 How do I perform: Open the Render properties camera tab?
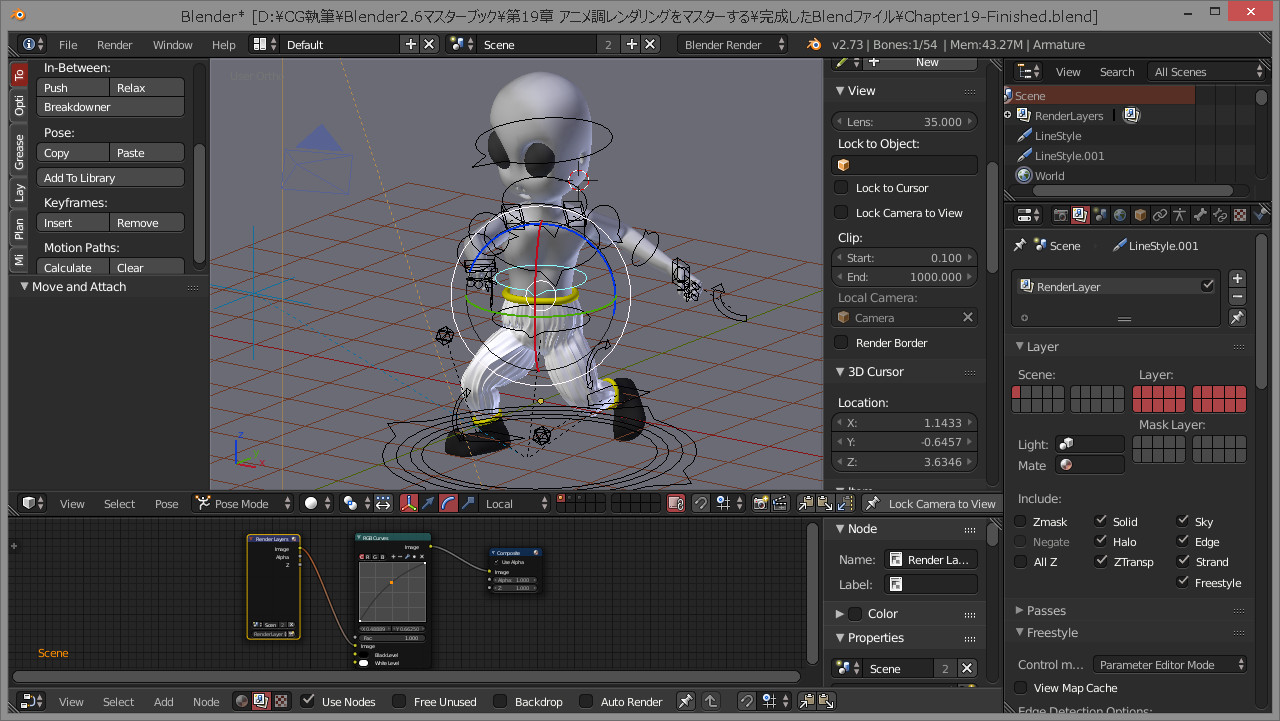1060,215
